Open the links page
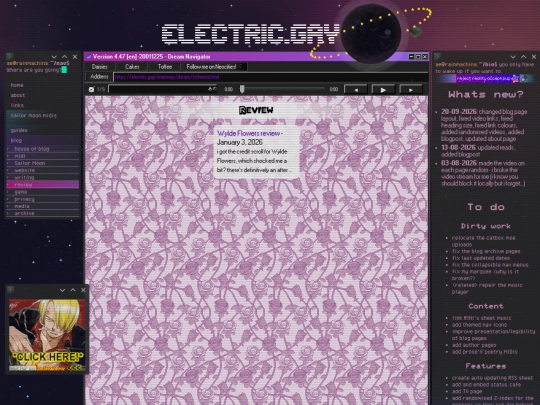Screen dimensions: 540x405 pyautogui.click(x=17, y=105)
